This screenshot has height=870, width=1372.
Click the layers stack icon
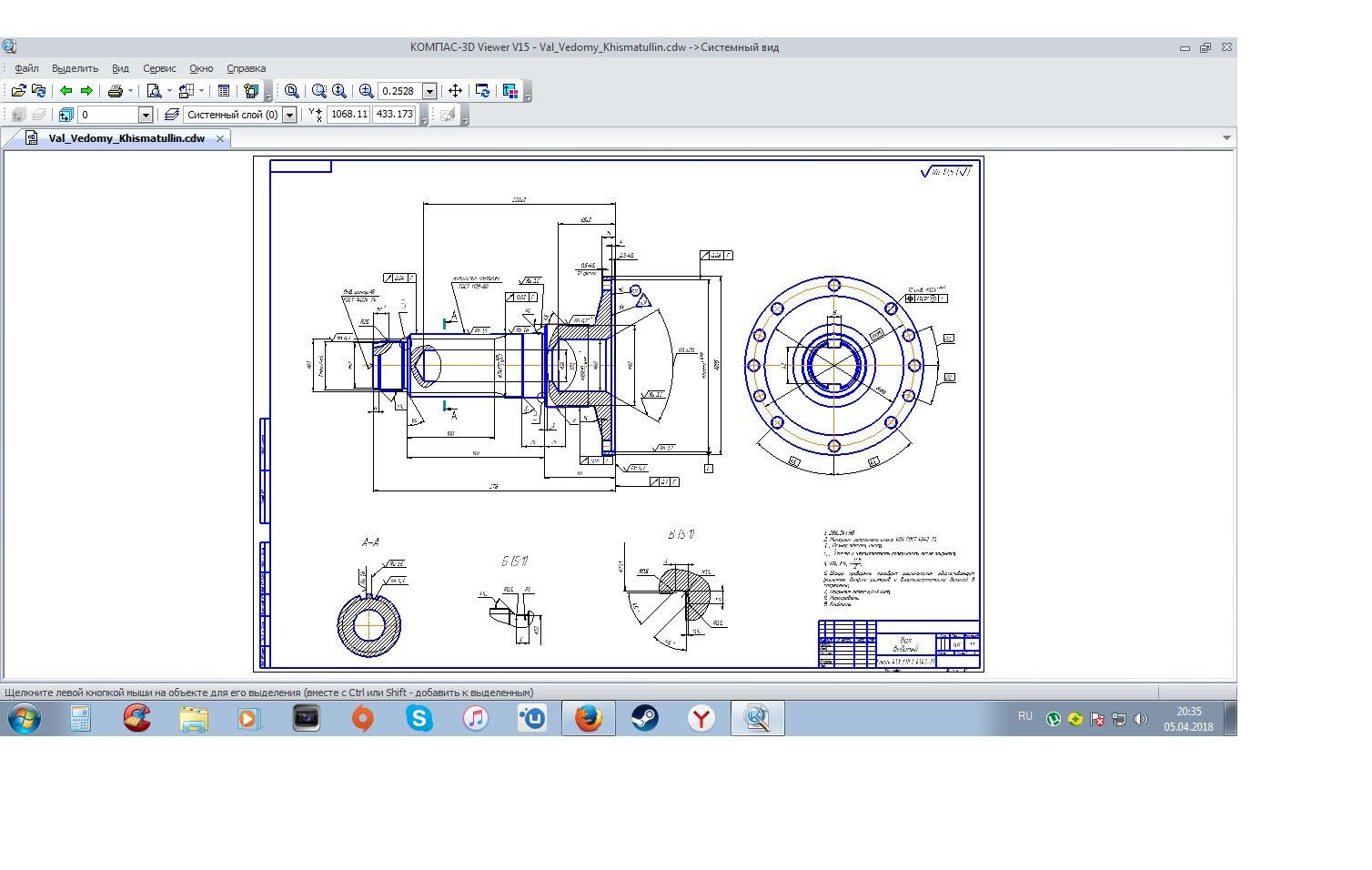pos(172,115)
